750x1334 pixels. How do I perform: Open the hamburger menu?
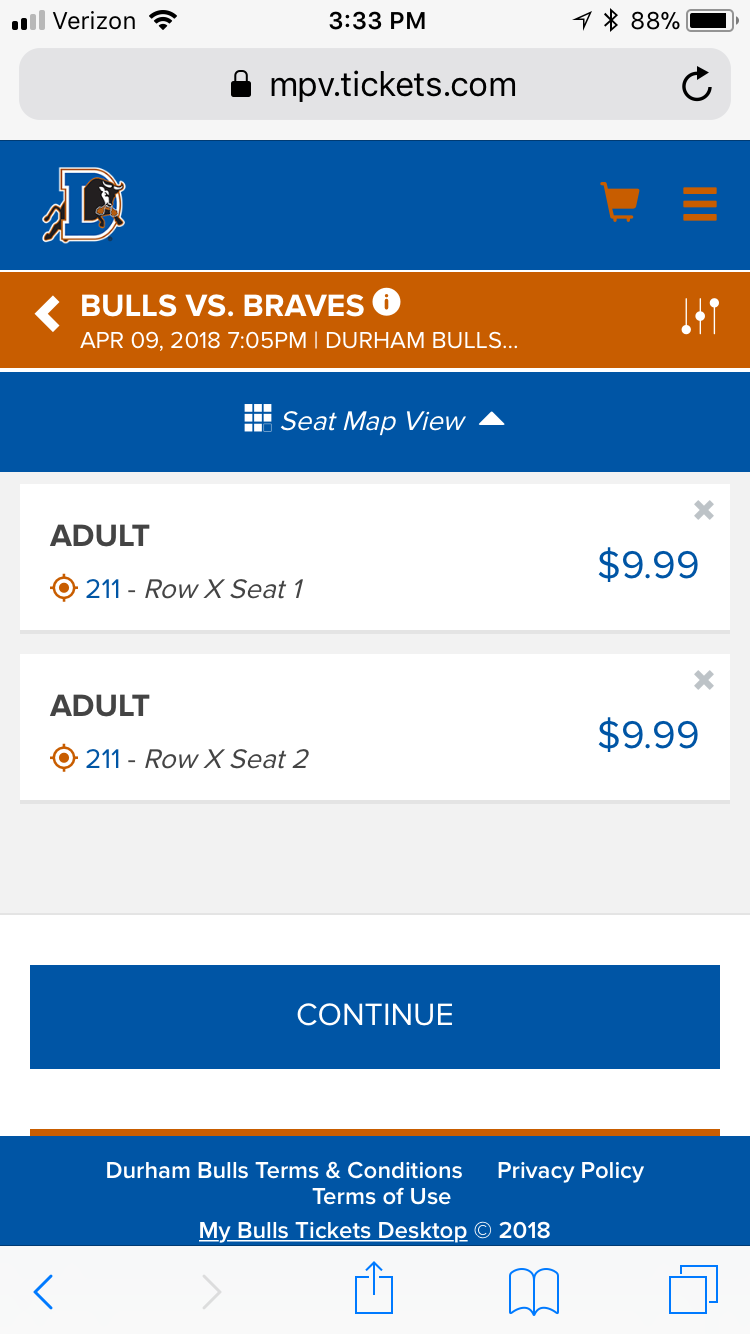click(x=700, y=203)
